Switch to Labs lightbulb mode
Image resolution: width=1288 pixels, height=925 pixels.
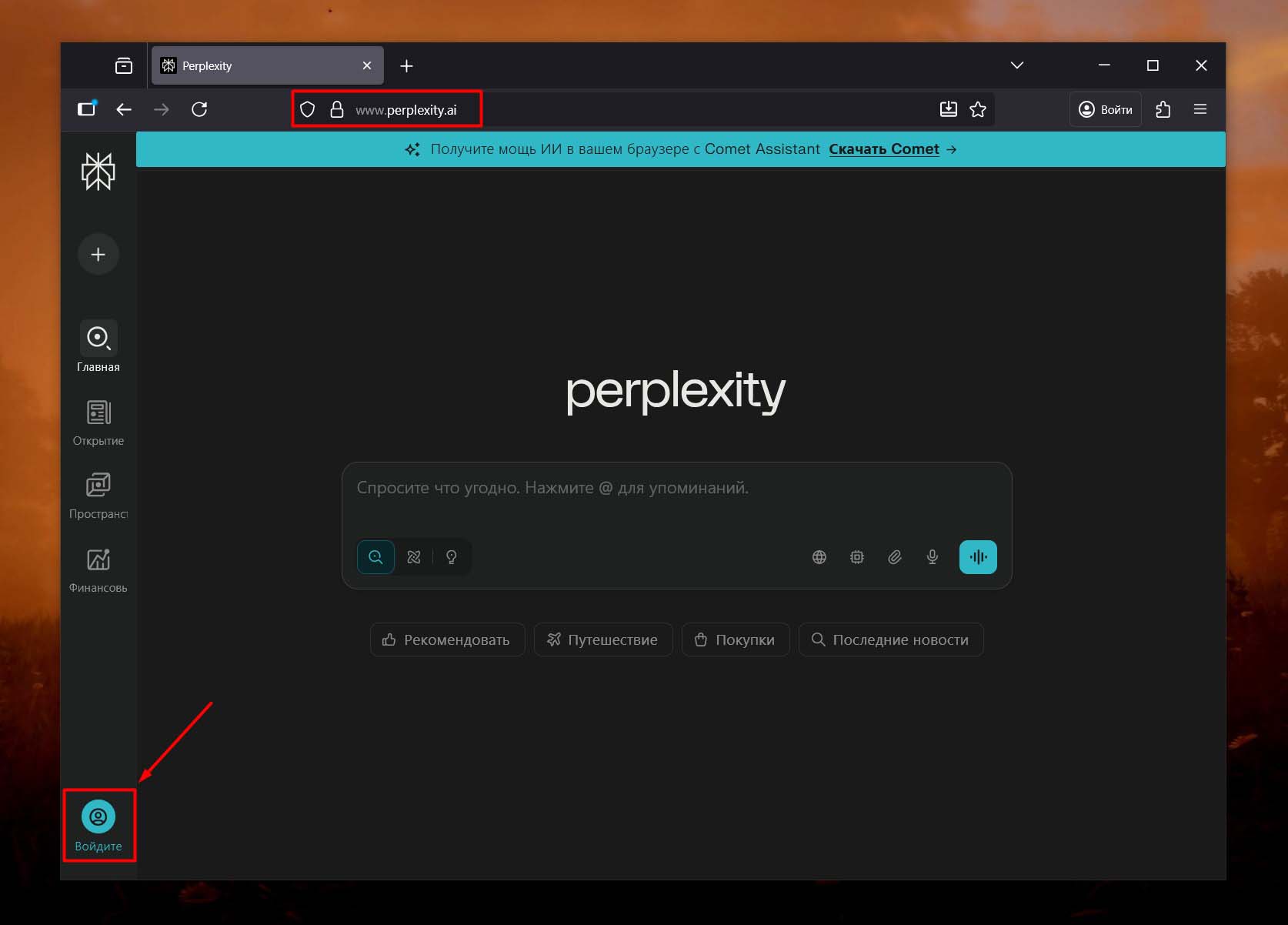[x=452, y=557]
